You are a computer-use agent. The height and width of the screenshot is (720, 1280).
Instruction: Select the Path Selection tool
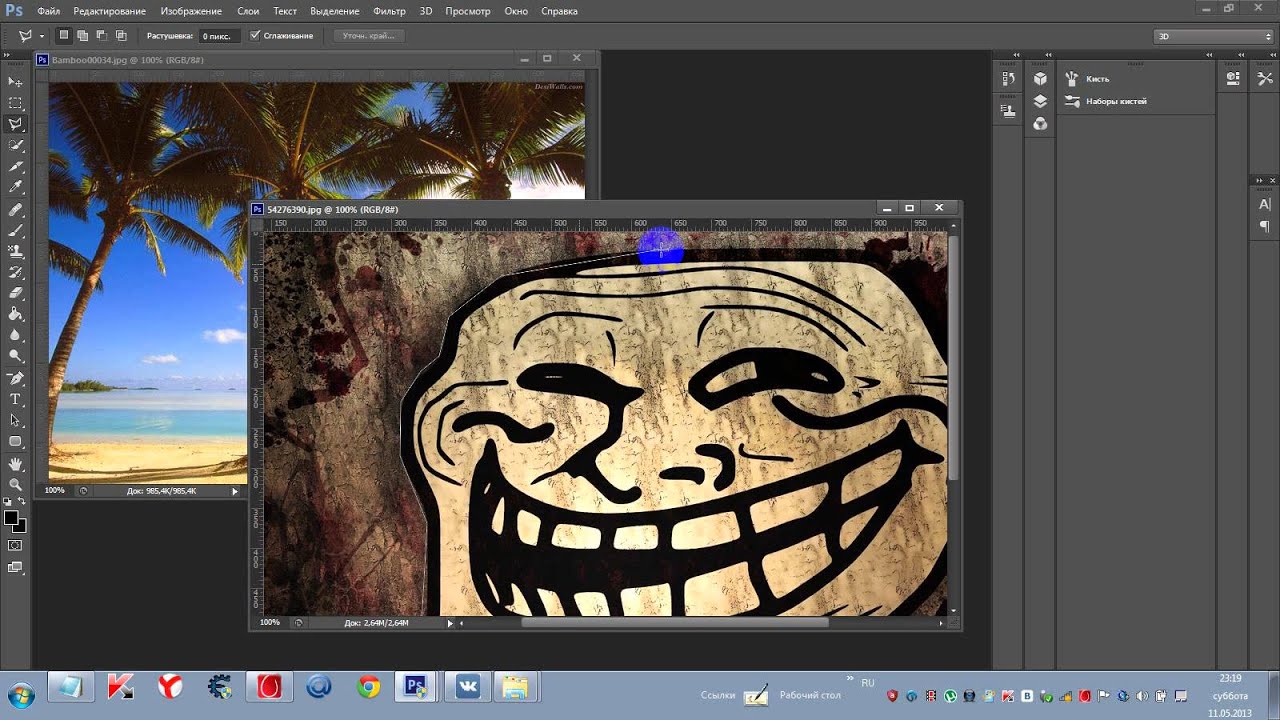click(x=15, y=421)
